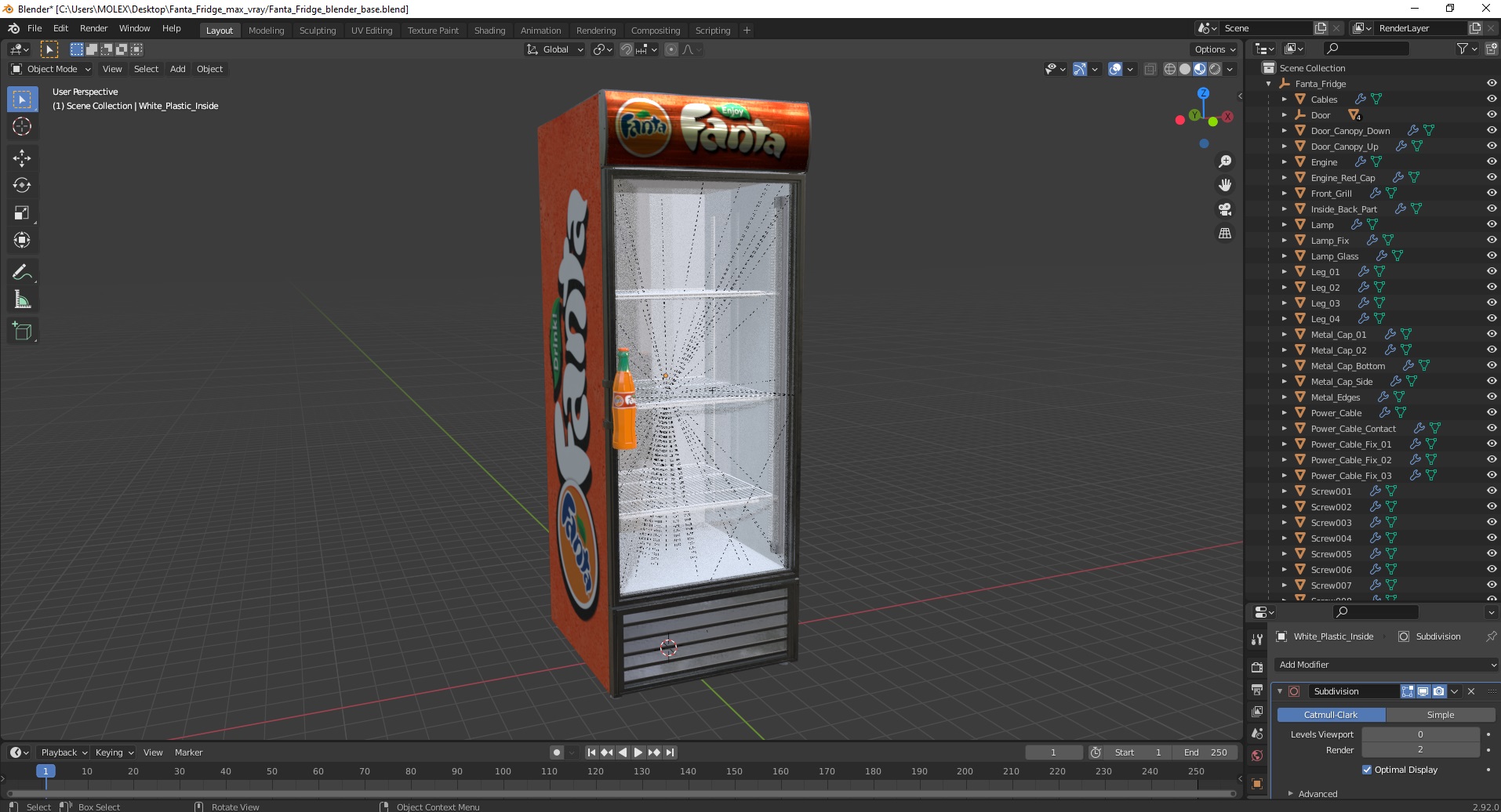Toggle auto keying record button
Viewport: 1501px width, 812px height.
click(x=557, y=752)
